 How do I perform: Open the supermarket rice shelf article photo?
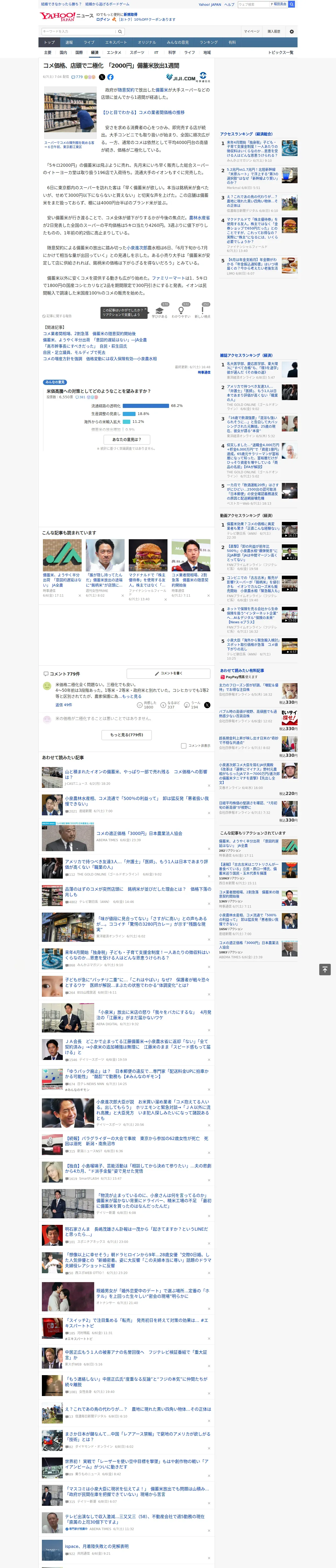[x=70, y=113]
